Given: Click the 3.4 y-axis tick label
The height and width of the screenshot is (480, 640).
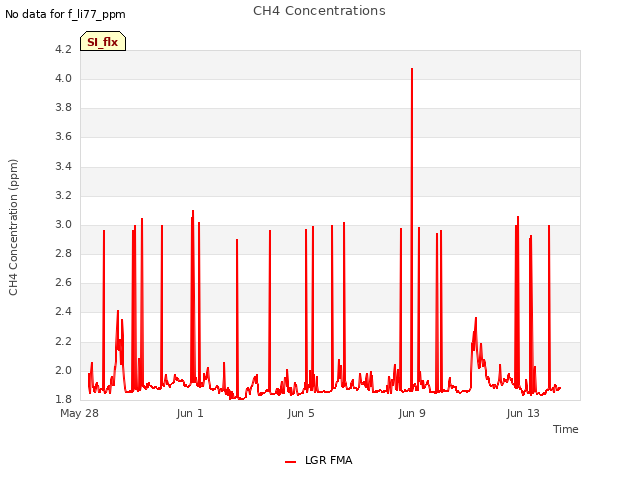Looking at the screenshot, I should click(x=63, y=166).
